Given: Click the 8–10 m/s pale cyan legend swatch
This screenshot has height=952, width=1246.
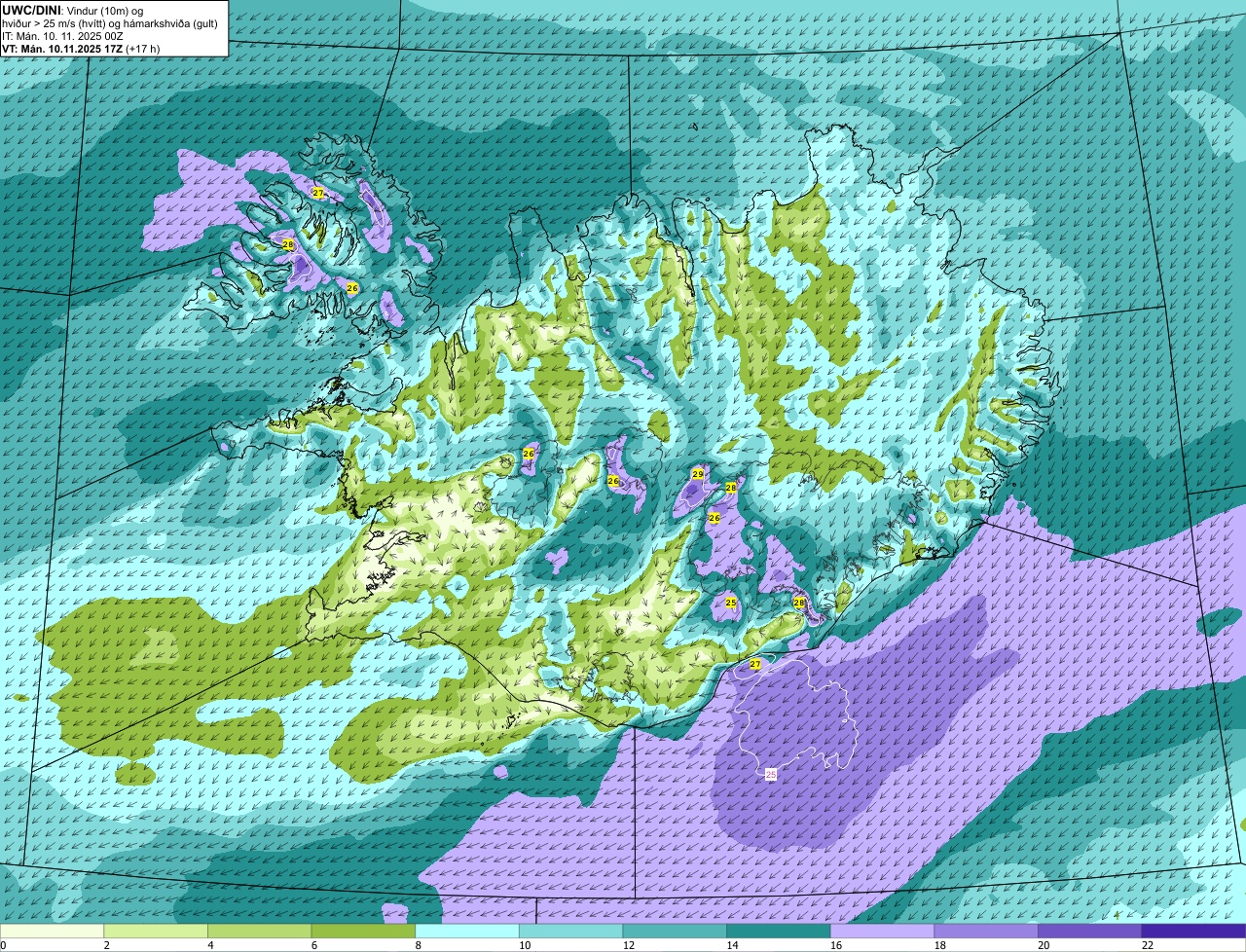Looking at the screenshot, I should 467,931.
